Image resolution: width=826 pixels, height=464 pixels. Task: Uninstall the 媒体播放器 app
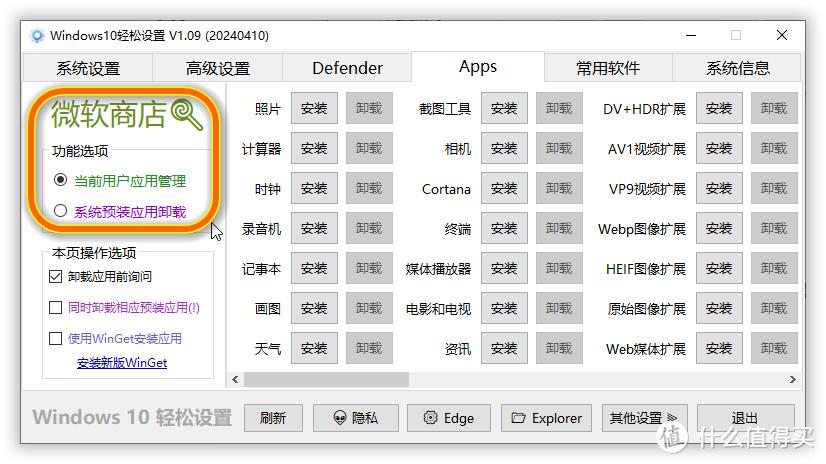pyautogui.click(x=559, y=269)
